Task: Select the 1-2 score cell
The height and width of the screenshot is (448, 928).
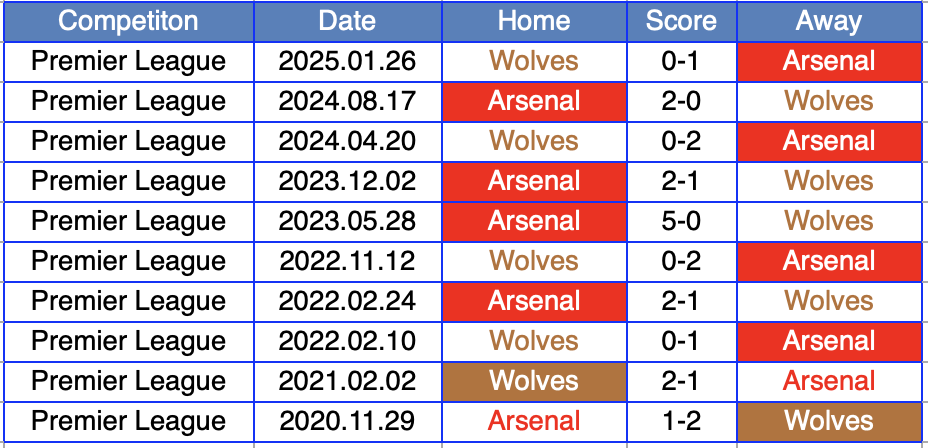Action: [681, 421]
